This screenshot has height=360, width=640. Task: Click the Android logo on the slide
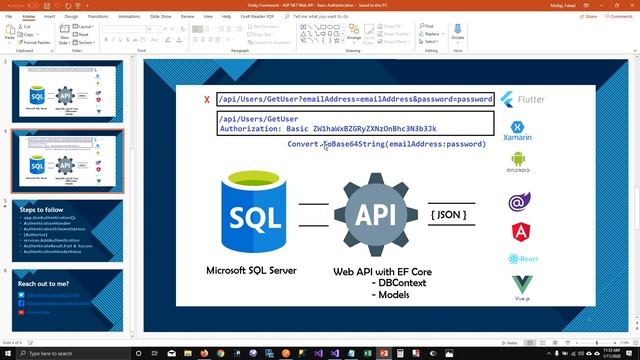pos(518,162)
